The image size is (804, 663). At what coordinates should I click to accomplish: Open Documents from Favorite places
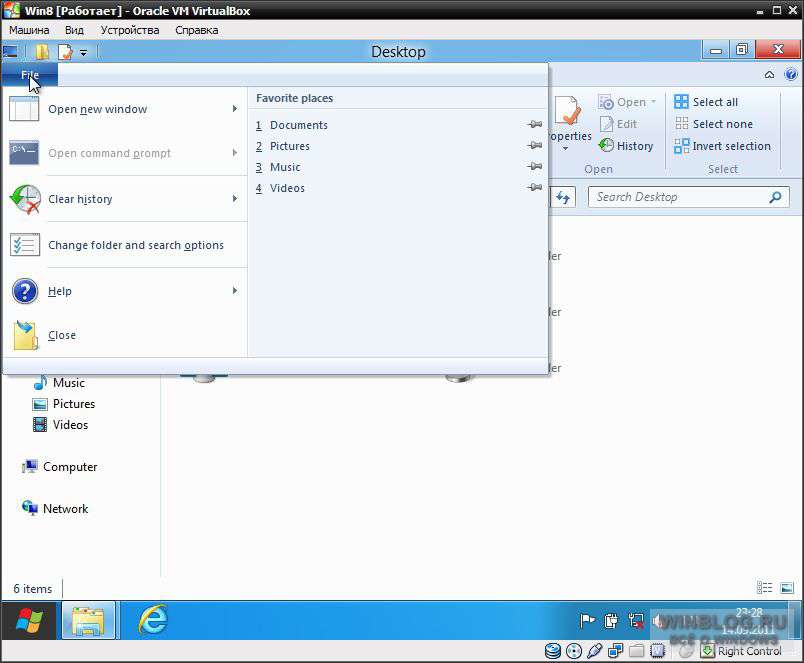298,125
